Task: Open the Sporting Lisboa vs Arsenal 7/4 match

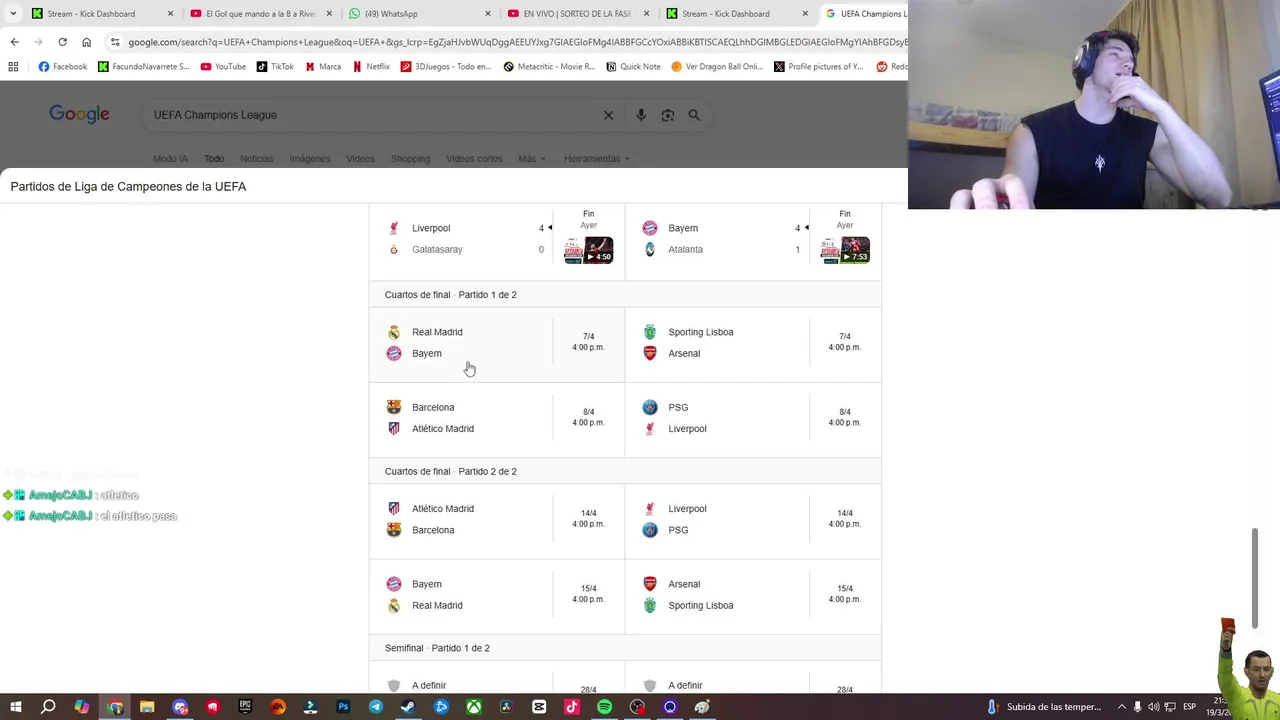Action: pyautogui.click(x=753, y=343)
